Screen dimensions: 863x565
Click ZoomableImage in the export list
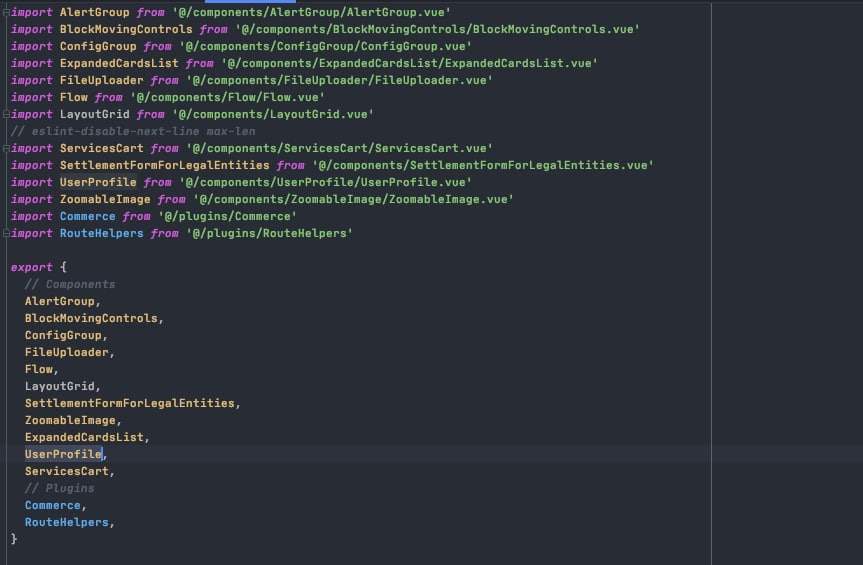(x=70, y=420)
